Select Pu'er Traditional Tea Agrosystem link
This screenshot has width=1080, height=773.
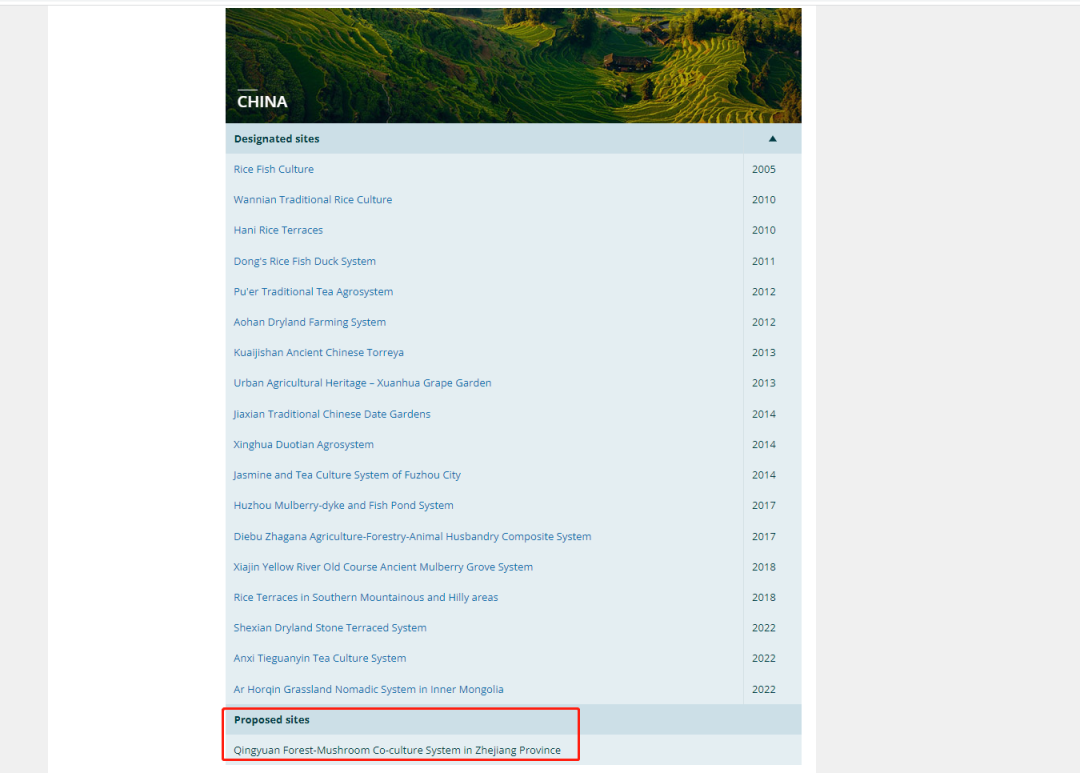[x=313, y=292]
